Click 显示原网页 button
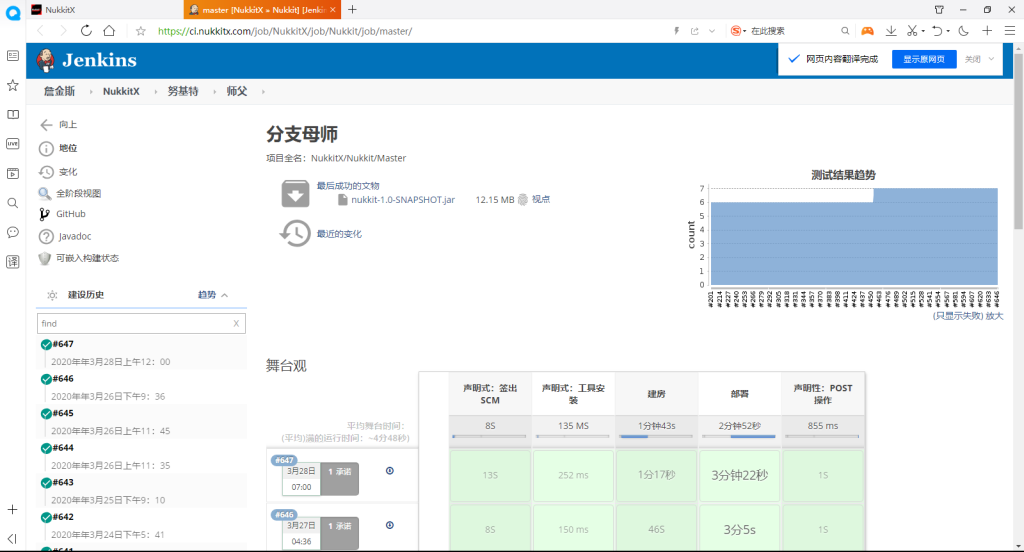1024x552 pixels. pos(924,59)
